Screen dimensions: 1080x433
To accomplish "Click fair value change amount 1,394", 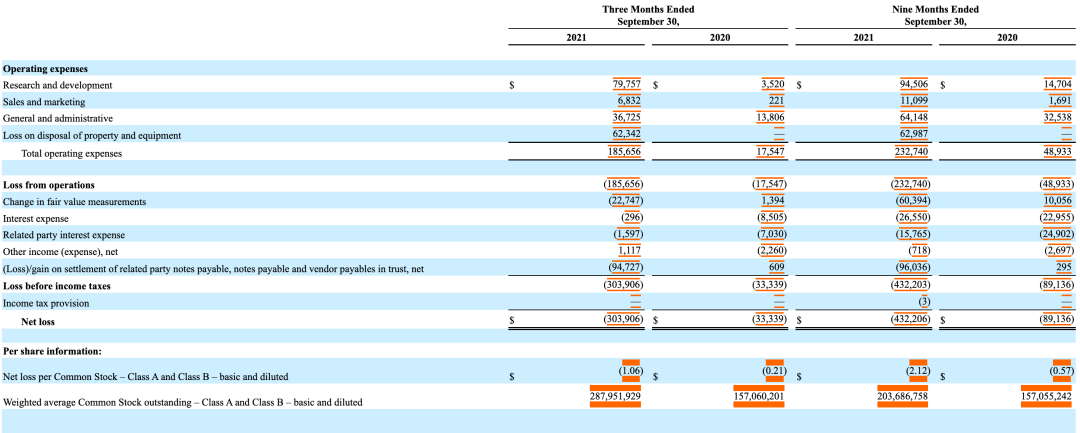I will 773,202.
